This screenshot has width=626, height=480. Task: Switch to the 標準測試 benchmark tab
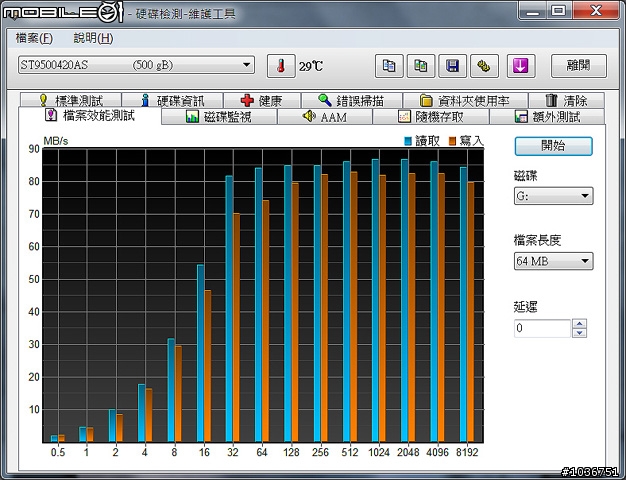pos(71,100)
